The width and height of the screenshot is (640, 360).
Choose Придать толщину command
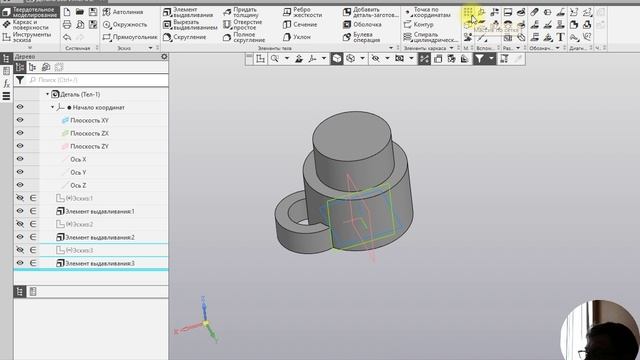240,12
